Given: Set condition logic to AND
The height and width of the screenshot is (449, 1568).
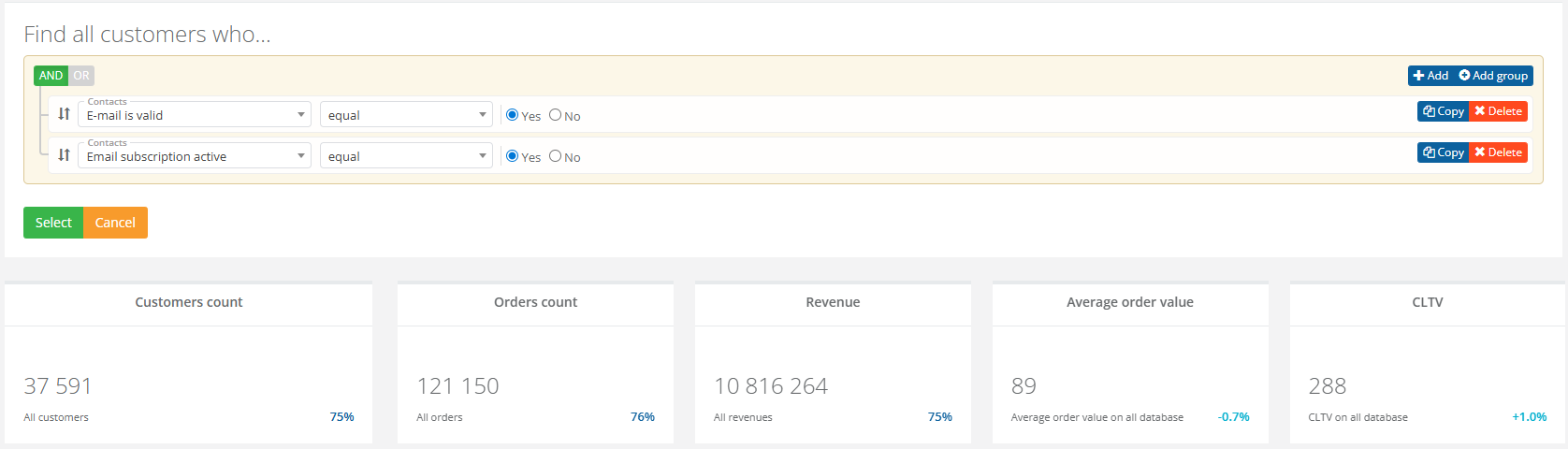Looking at the screenshot, I should pos(51,76).
